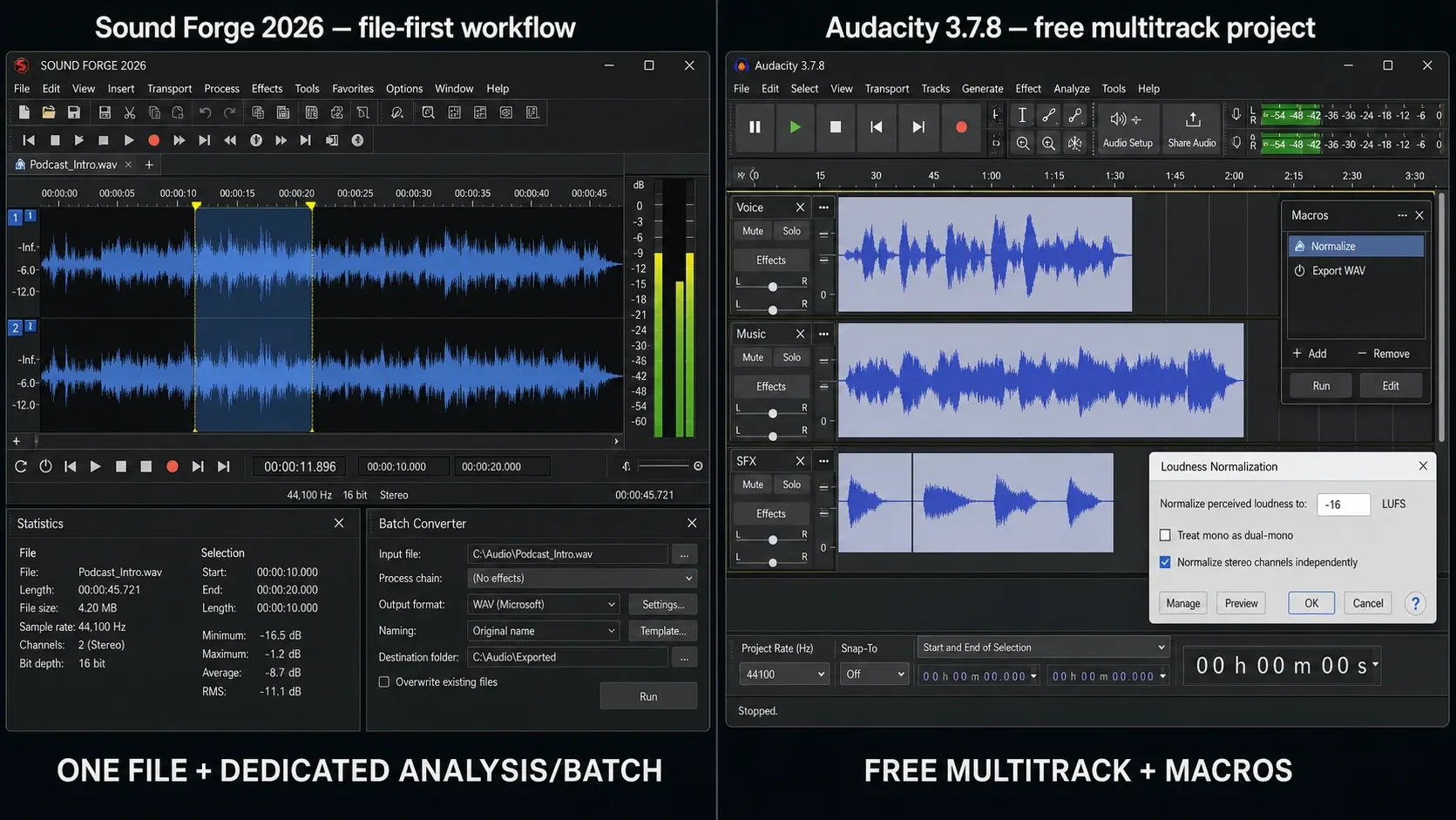This screenshot has height=820, width=1456.
Task: Mute the Music track
Action: point(753,357)
